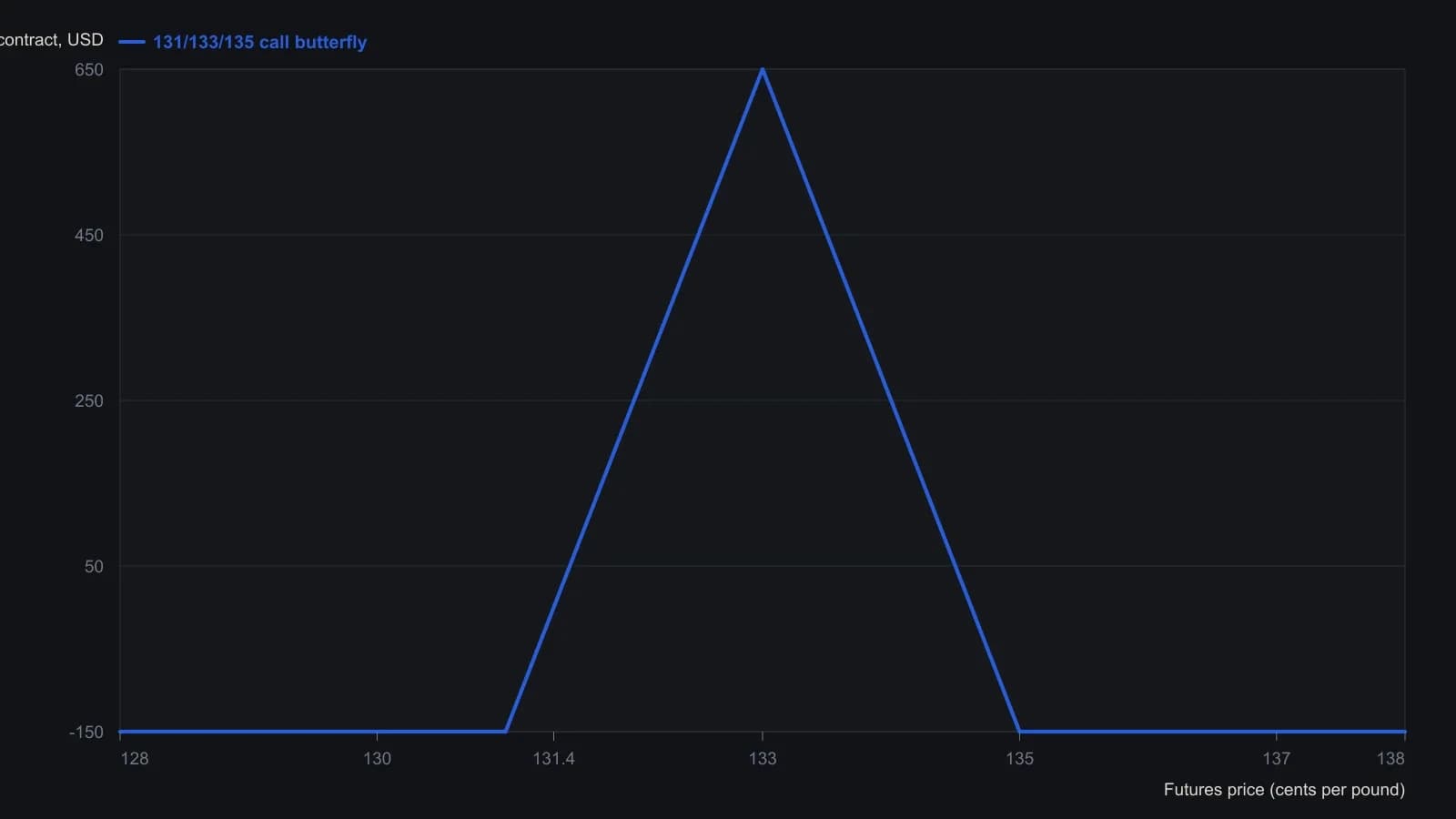Click the x-axis label 130

tap(377, 759)
